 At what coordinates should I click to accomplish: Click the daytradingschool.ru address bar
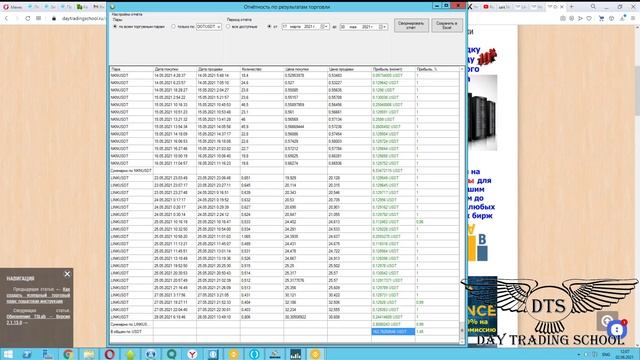pos(83,18)
